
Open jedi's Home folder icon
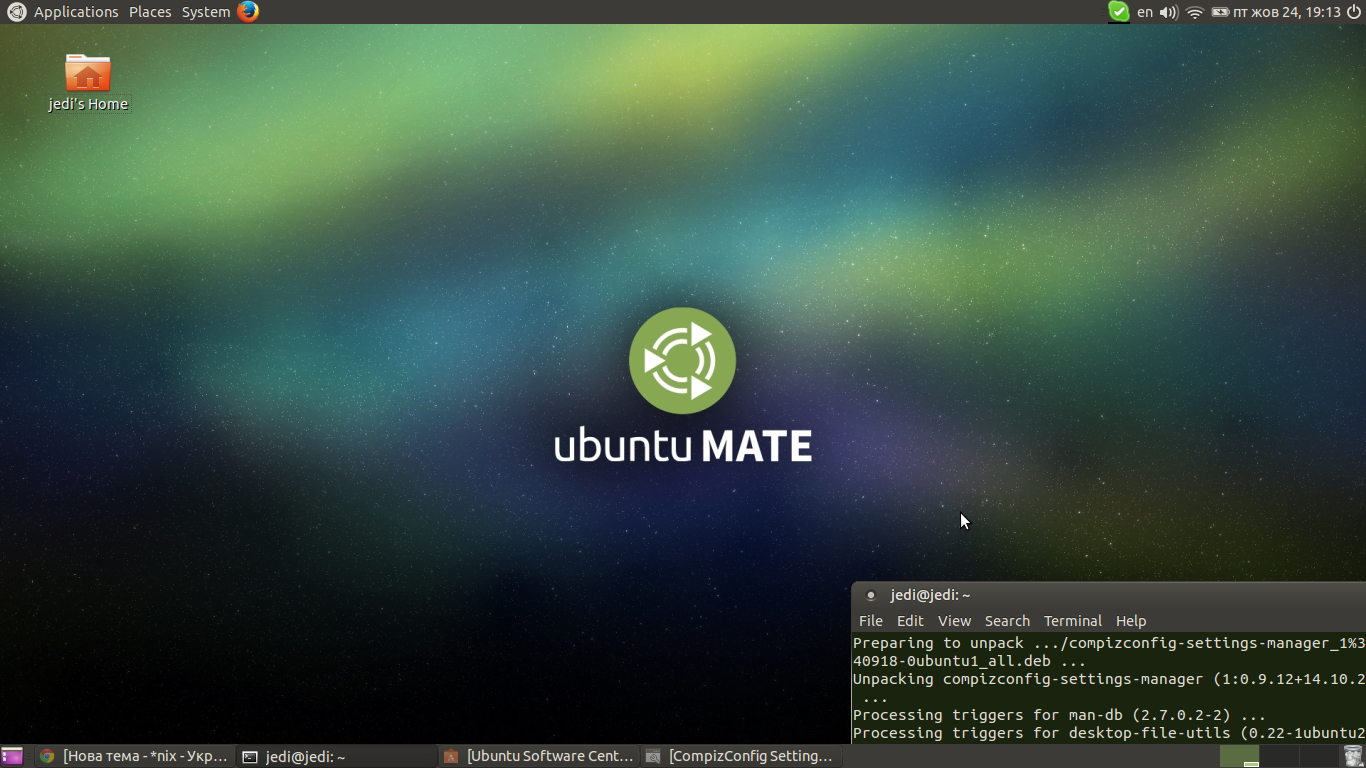coord(88,74)
